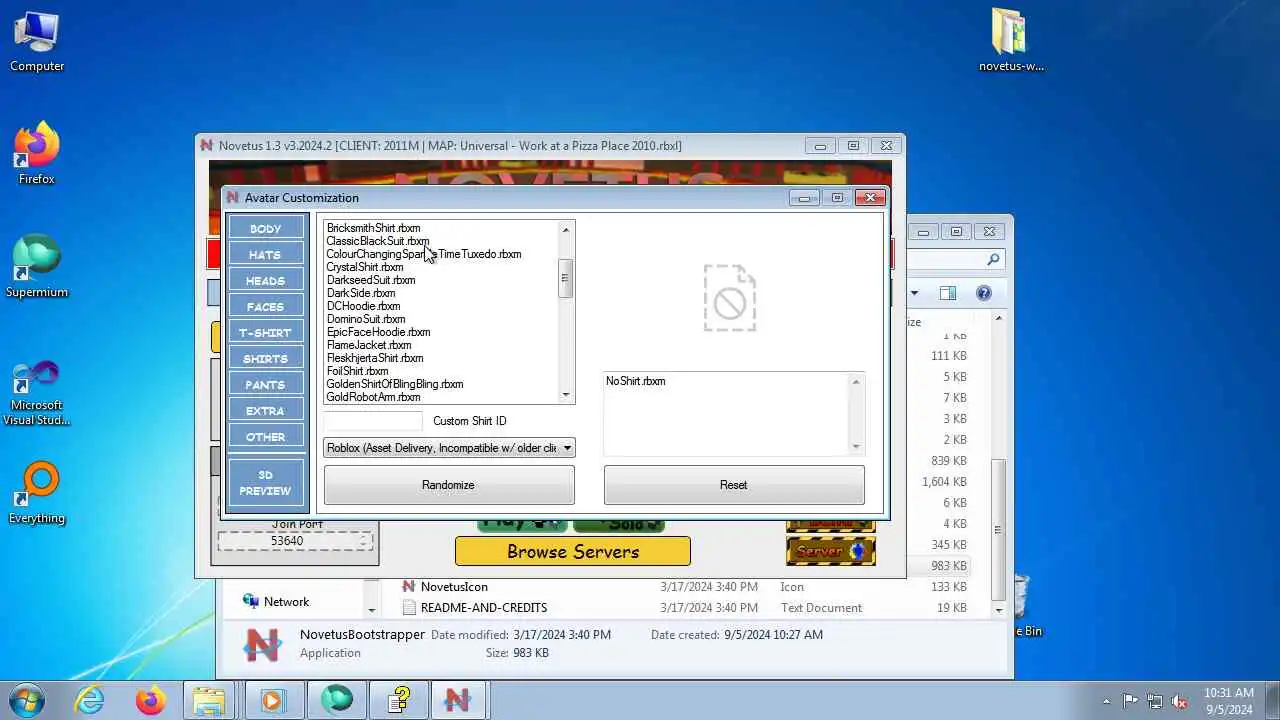Open Windows Explorer from the taskbar

[x=209, y=700]
